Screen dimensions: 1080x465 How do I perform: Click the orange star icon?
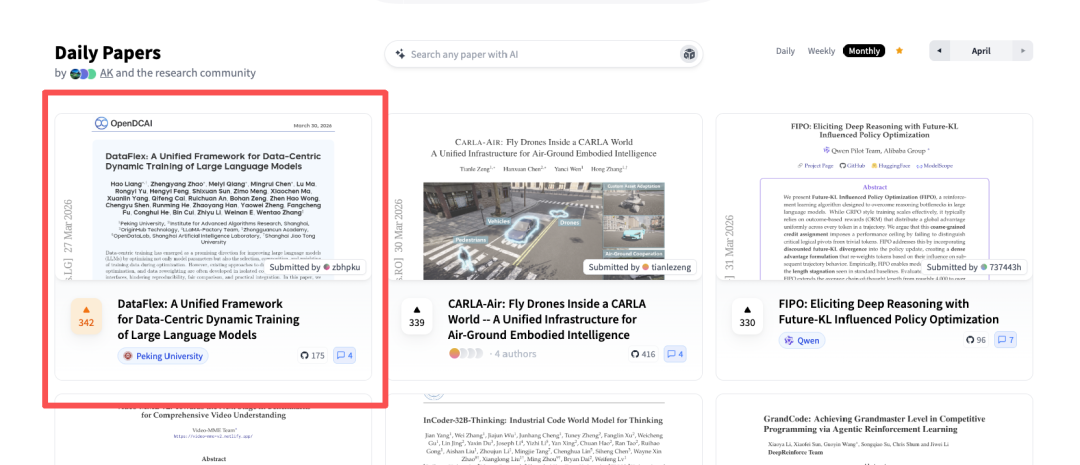[899, 51]
